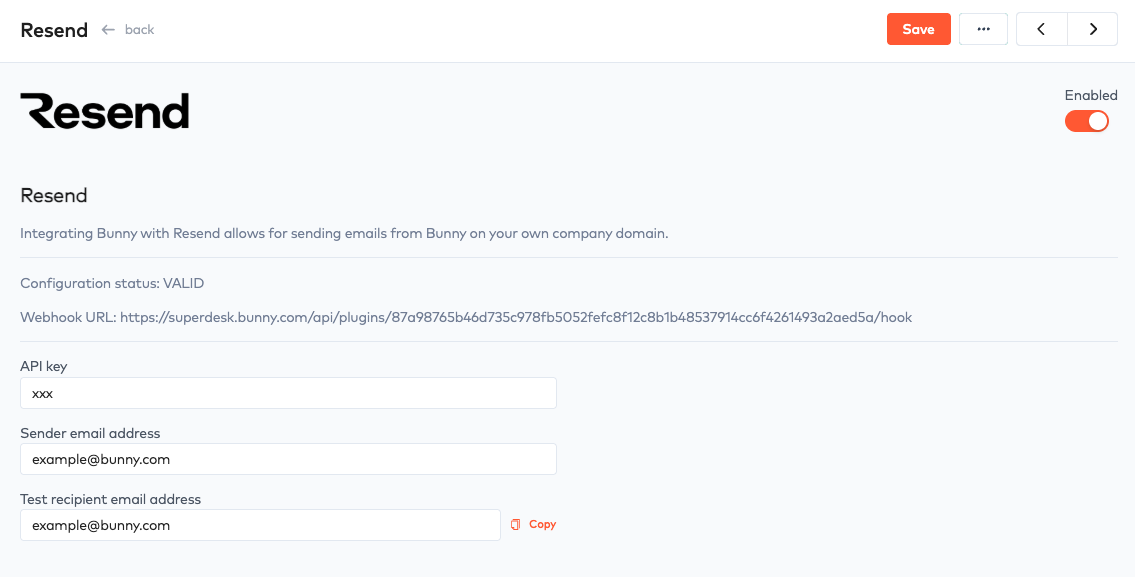Viewport: 1135px width, 577px height.
Task: Click the back arrow icon
Action: 109,30
